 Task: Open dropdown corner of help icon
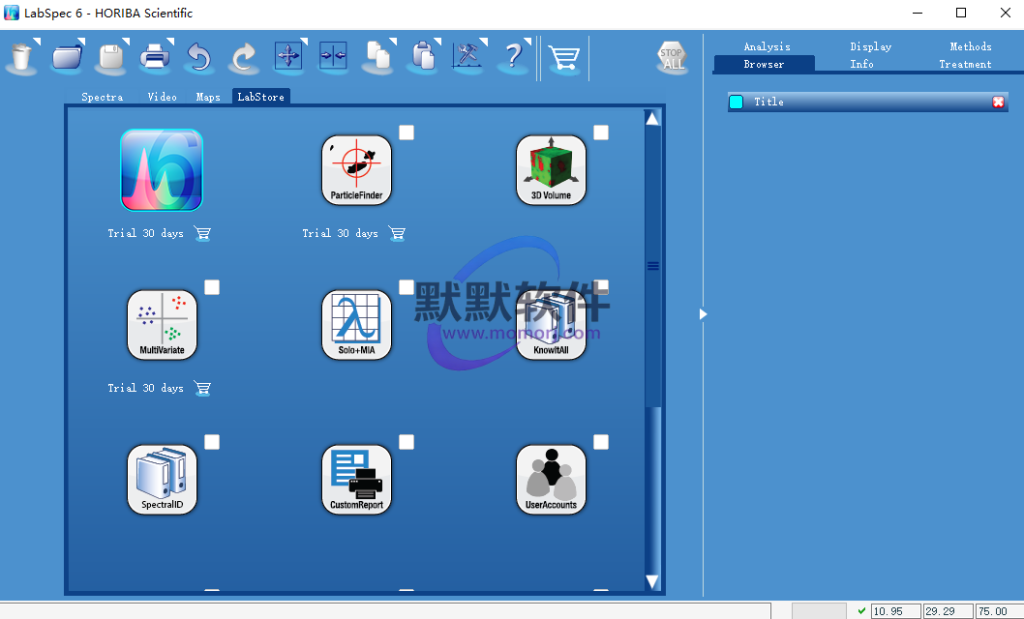[x=528, y=42]
